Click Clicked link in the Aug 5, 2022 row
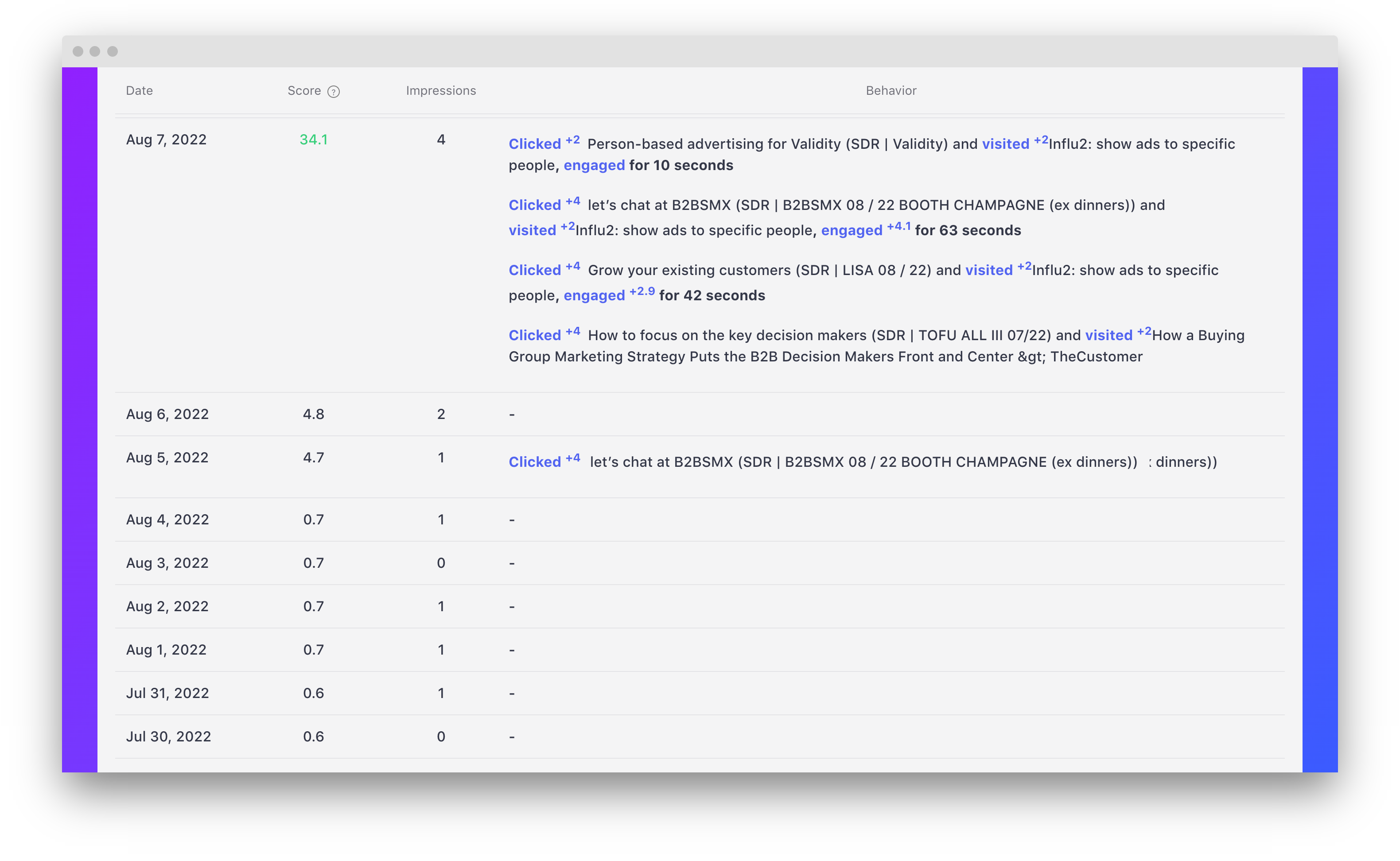 pyautogui.click(x=534, y=462)
